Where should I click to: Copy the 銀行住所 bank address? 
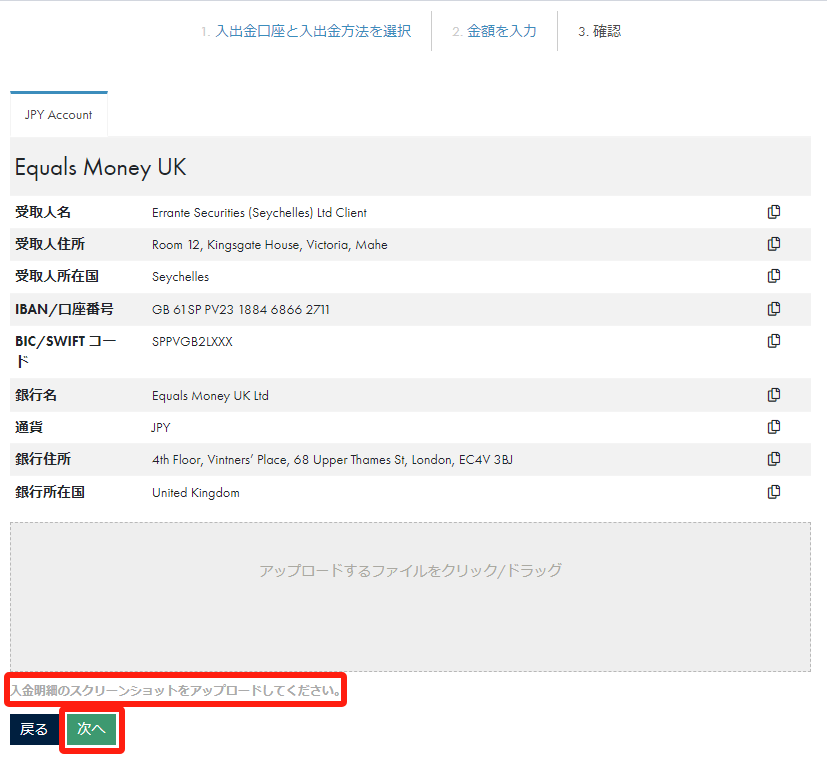[x=773, y=459]
